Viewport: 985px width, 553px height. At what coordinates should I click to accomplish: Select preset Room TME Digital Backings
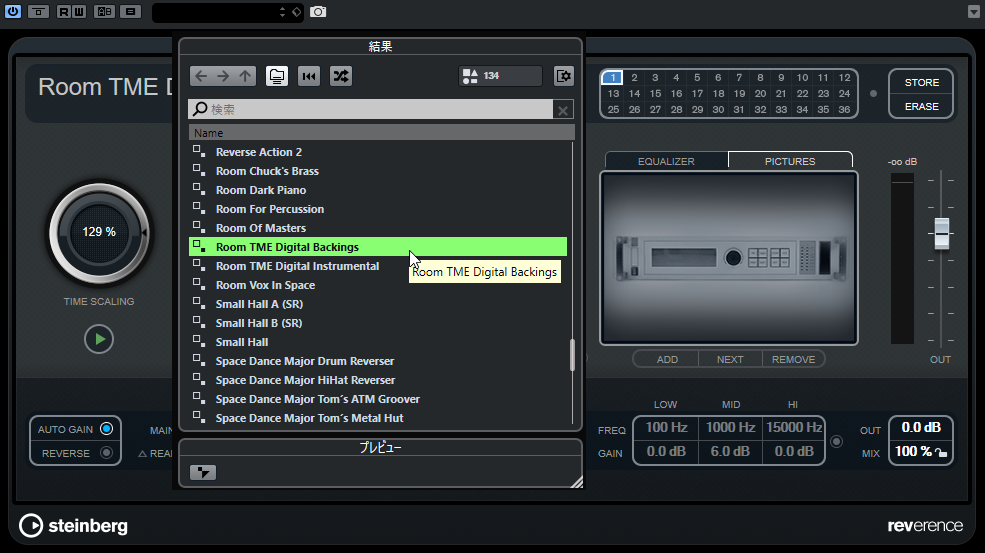point(378,247)
